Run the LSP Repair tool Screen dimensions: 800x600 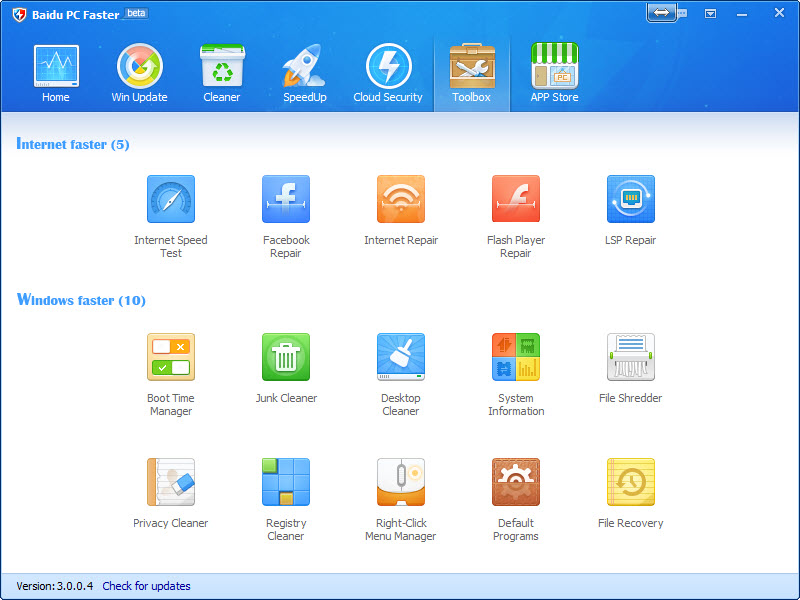(x=631, y=199)
